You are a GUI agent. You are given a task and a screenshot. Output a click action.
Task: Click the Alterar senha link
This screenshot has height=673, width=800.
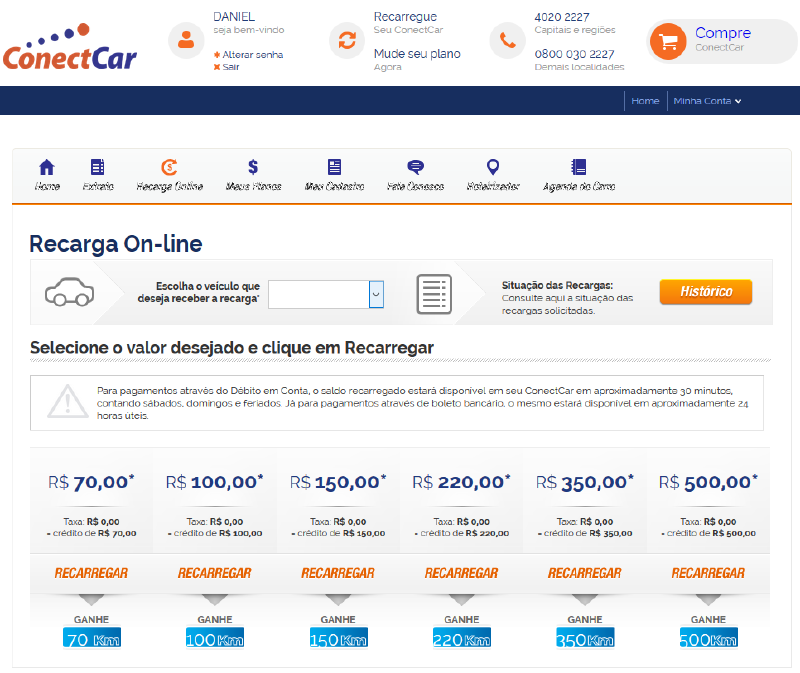253,55
